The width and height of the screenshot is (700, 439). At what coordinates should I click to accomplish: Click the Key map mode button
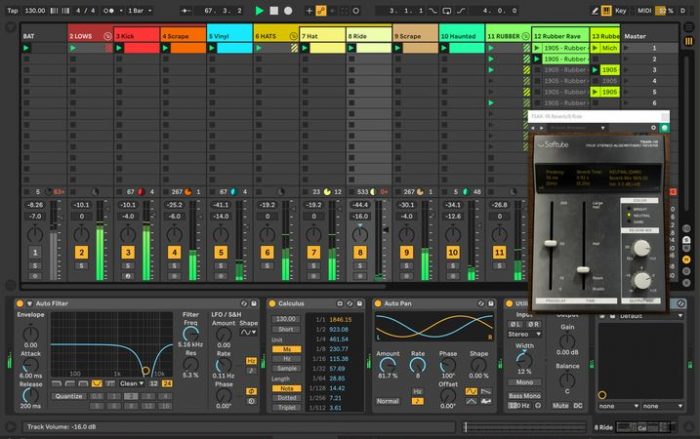tap(620, 10)
